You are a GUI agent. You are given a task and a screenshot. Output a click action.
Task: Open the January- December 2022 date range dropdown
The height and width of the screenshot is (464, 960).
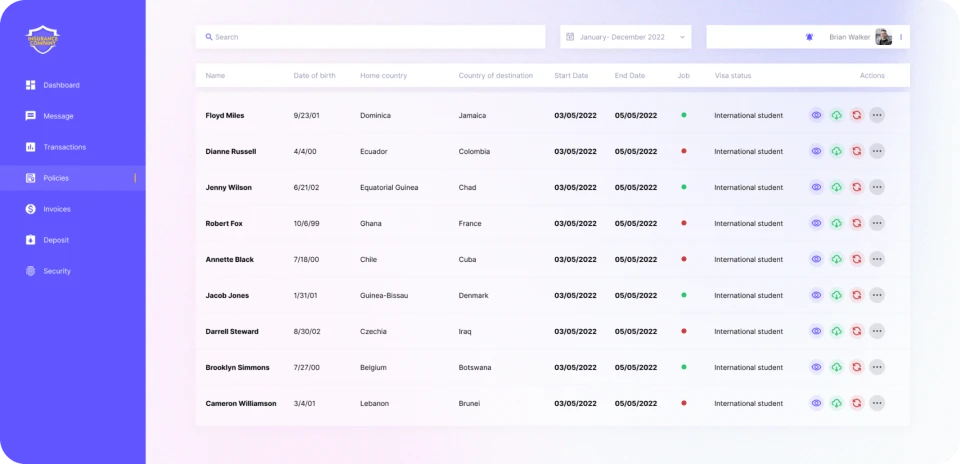626,37
